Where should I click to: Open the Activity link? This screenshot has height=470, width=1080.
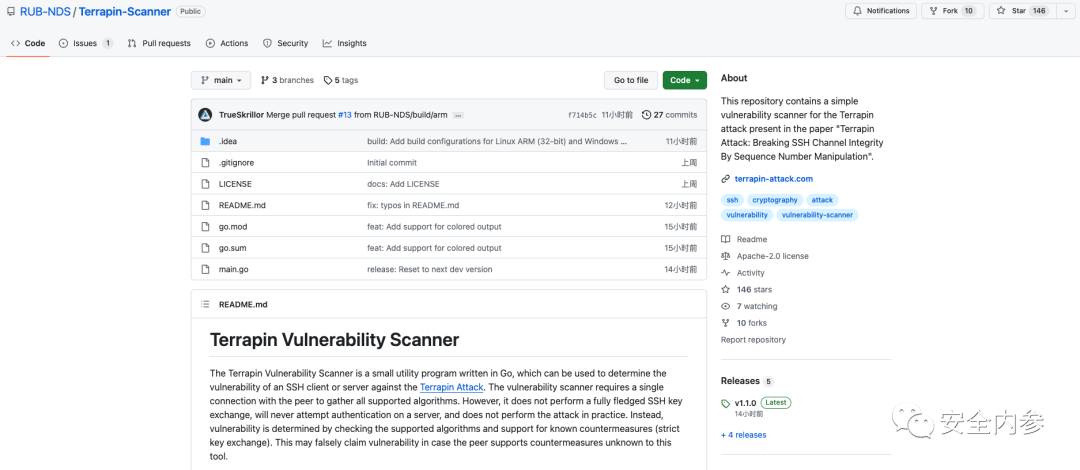742,273
